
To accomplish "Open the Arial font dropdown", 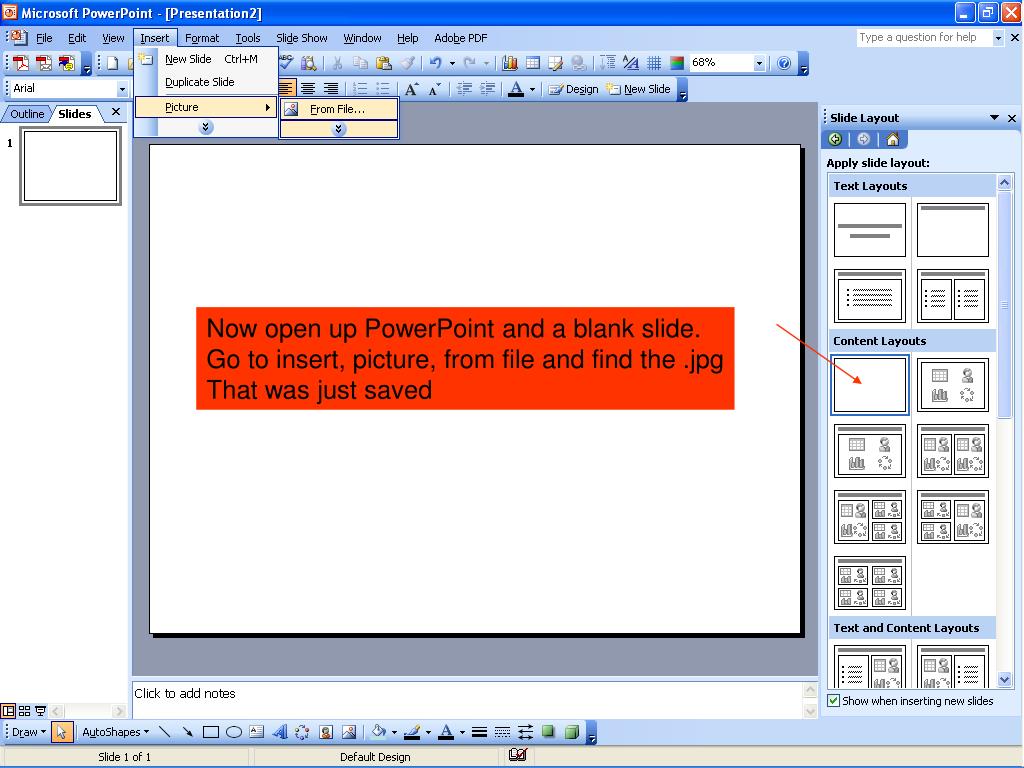I will pyautogui.click(x=122, y=89).
